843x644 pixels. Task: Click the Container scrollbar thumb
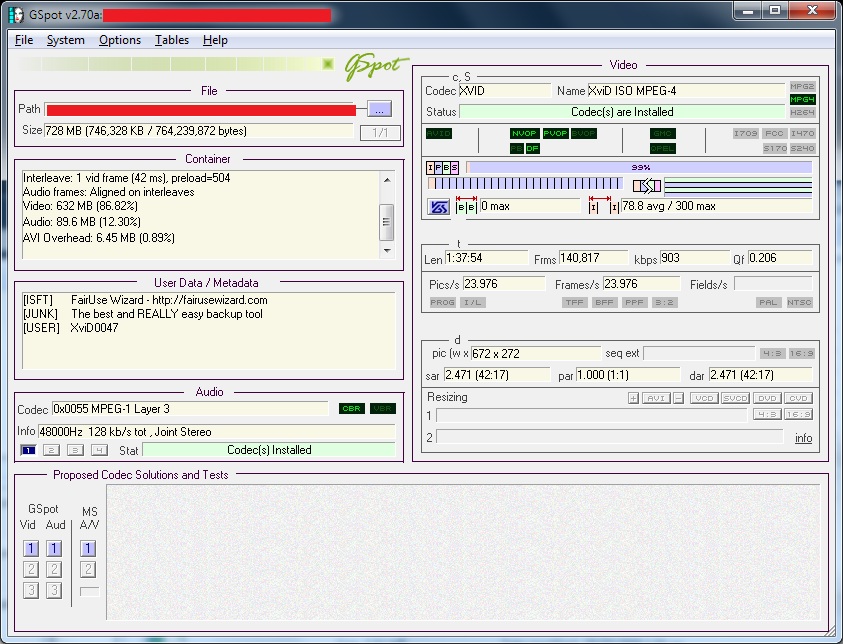tap(386, 222)
